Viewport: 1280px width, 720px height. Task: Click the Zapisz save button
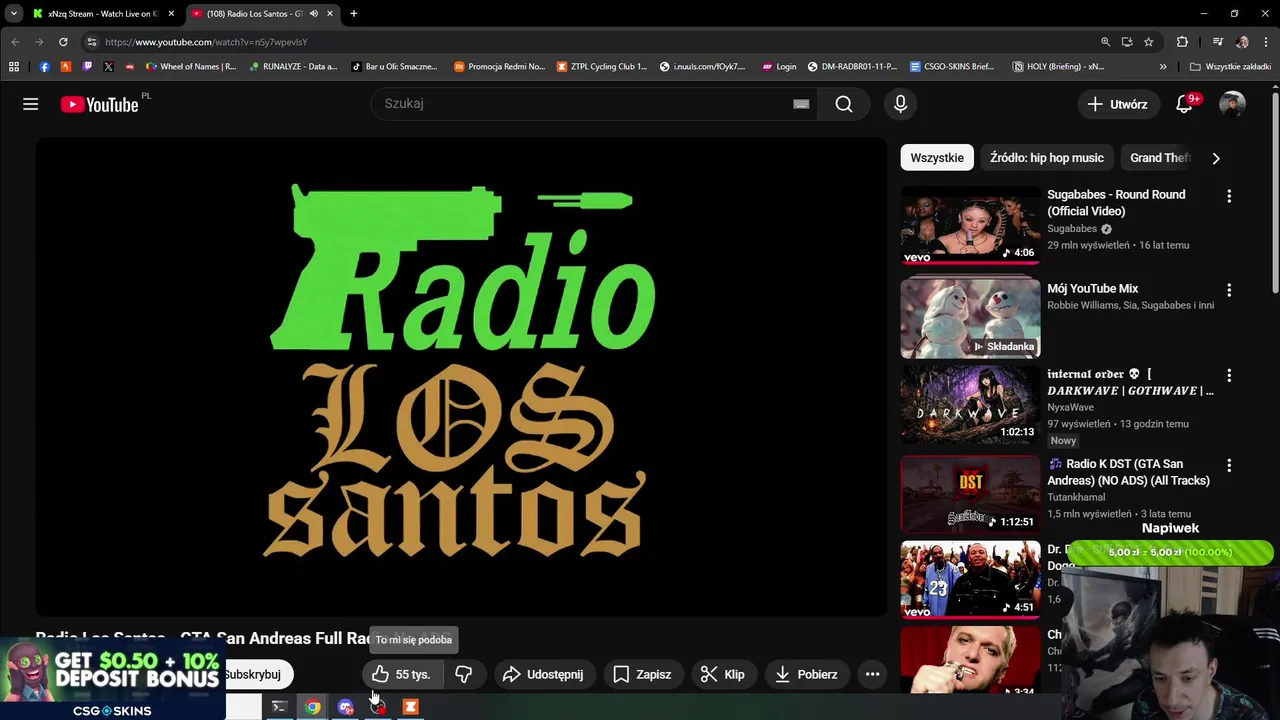[x=642, y=674]
